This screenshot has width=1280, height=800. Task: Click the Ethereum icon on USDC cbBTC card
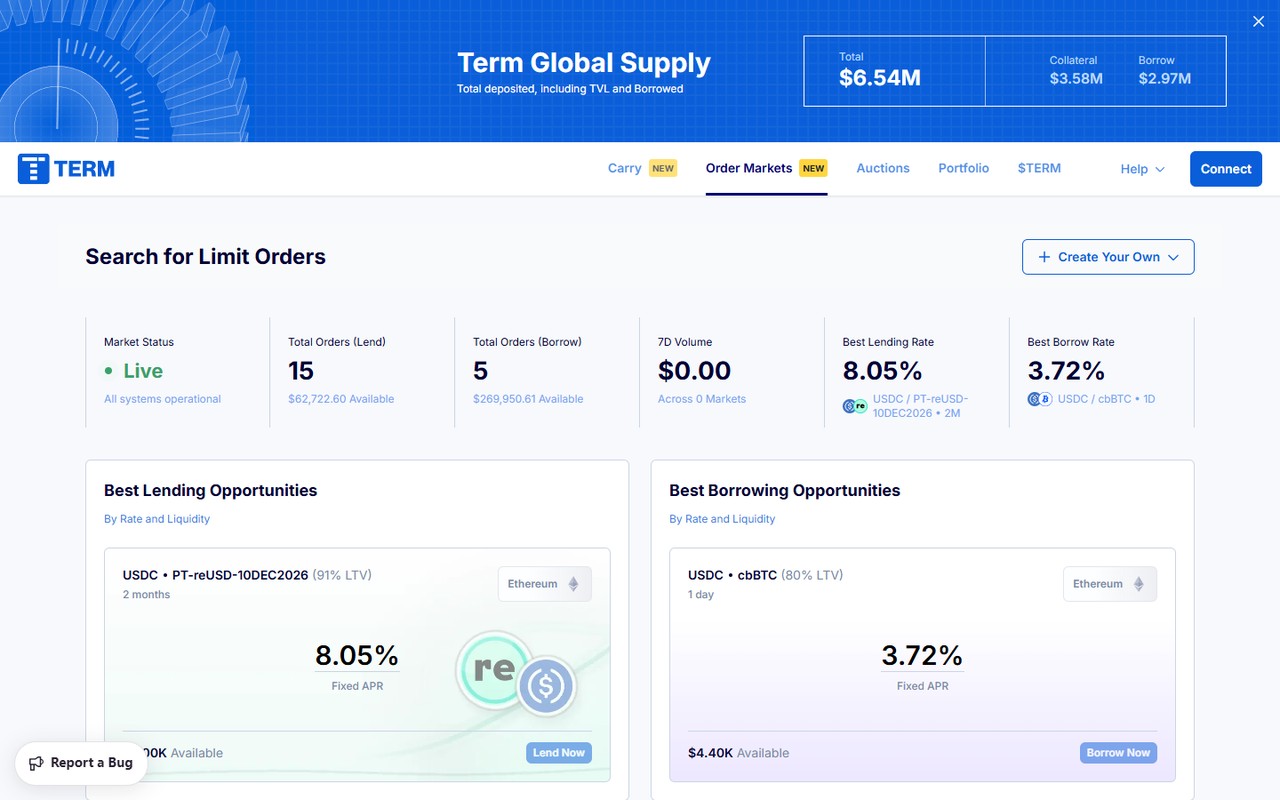tap(1138, 584)
